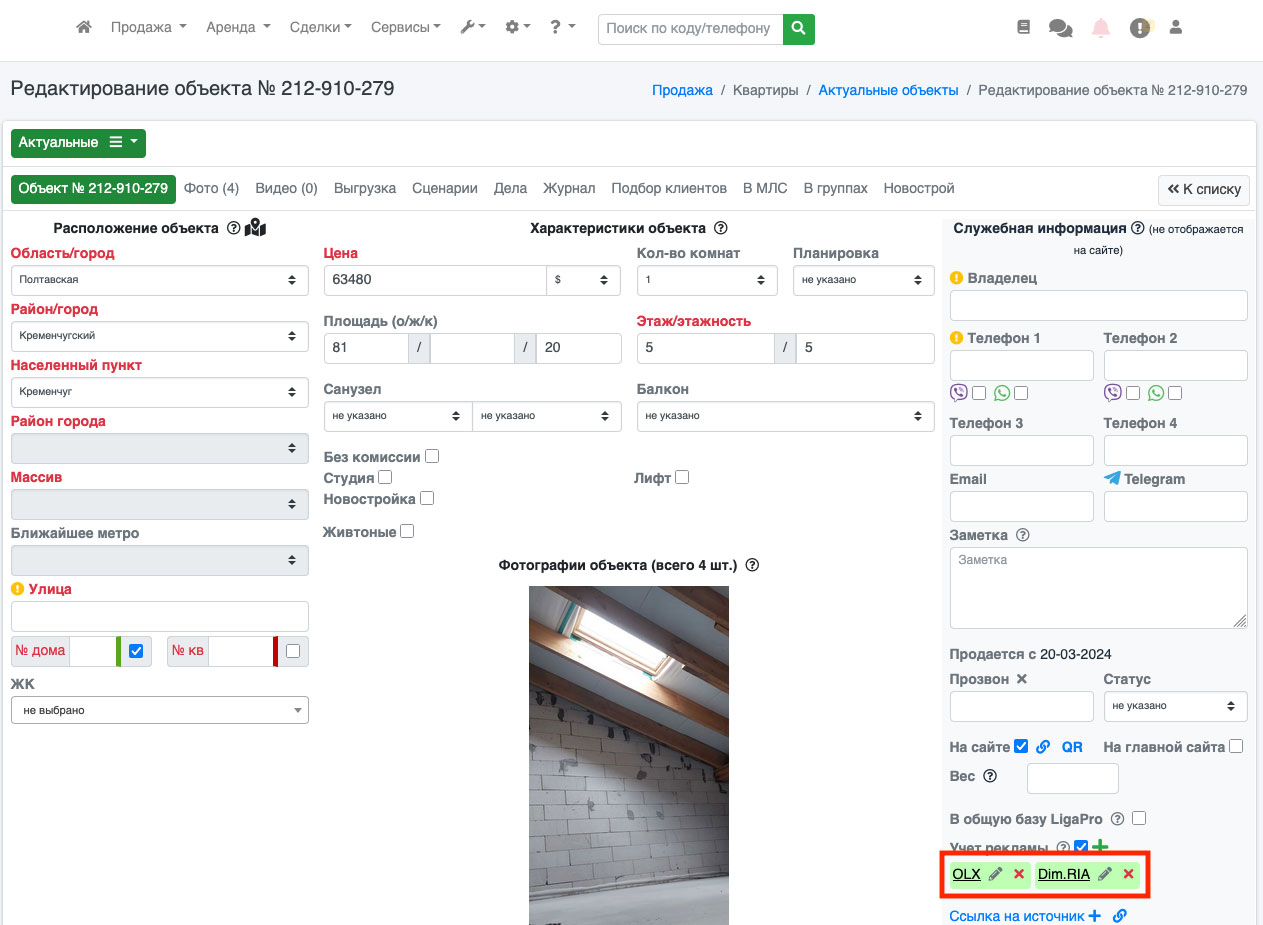1263x925 pixels.
Task: Open the map icon beside Расположение объекта
Action: coord(255,228)
